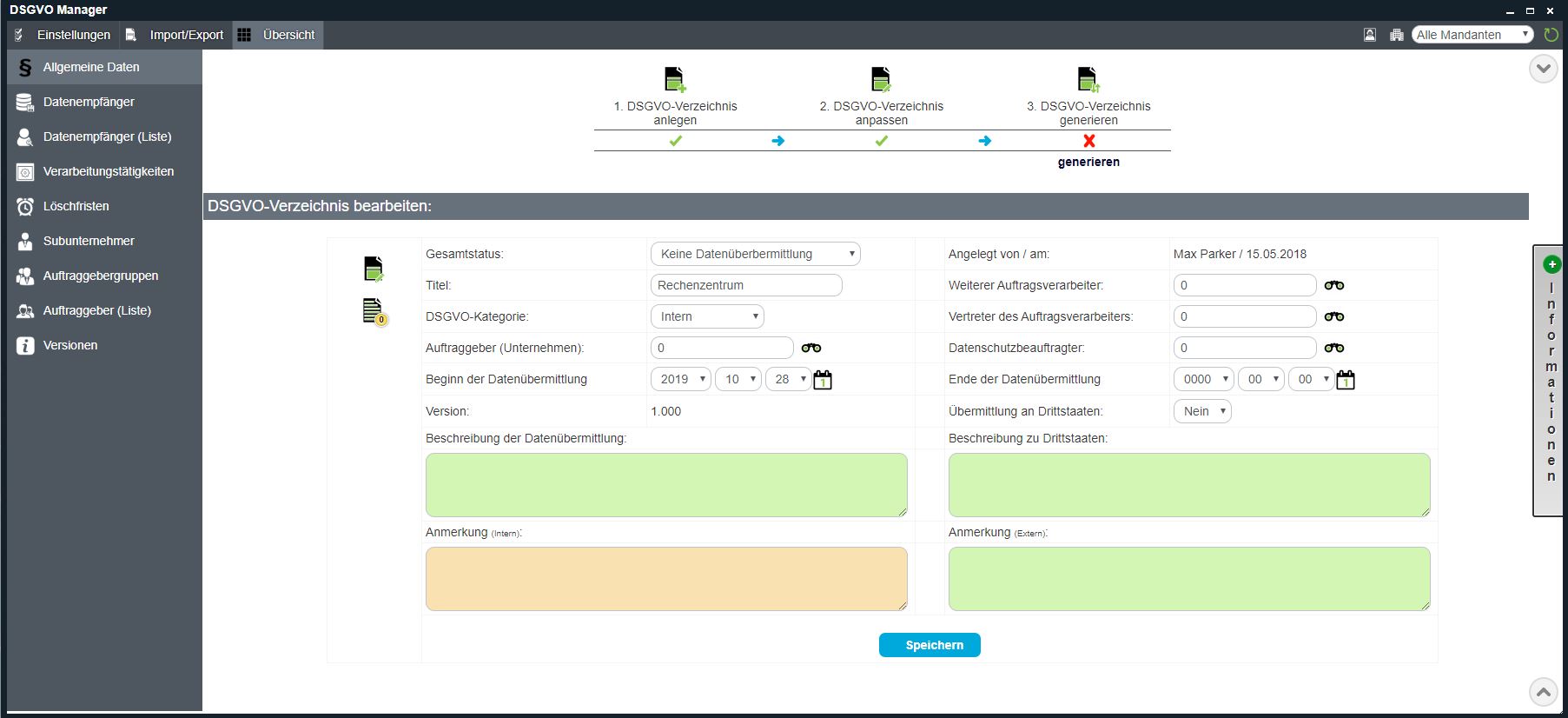This screenshot has height=718, width=1568.
Task: Open the DSGVO-Kategorie dropdown showing Intern
Action: [707, 316]
